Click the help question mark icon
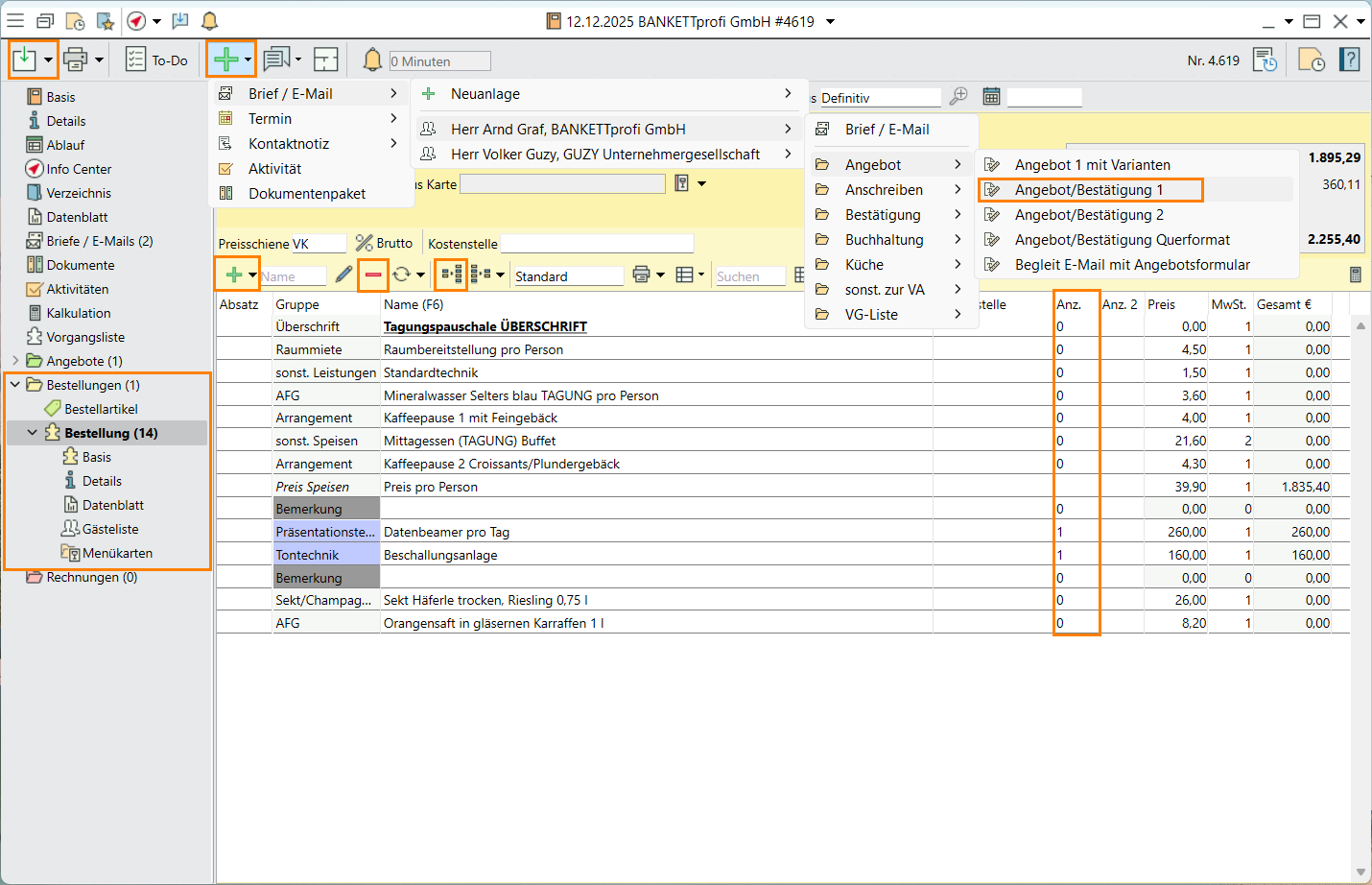The height and width of the screenshot is (885, 1372). (1349, 60)
